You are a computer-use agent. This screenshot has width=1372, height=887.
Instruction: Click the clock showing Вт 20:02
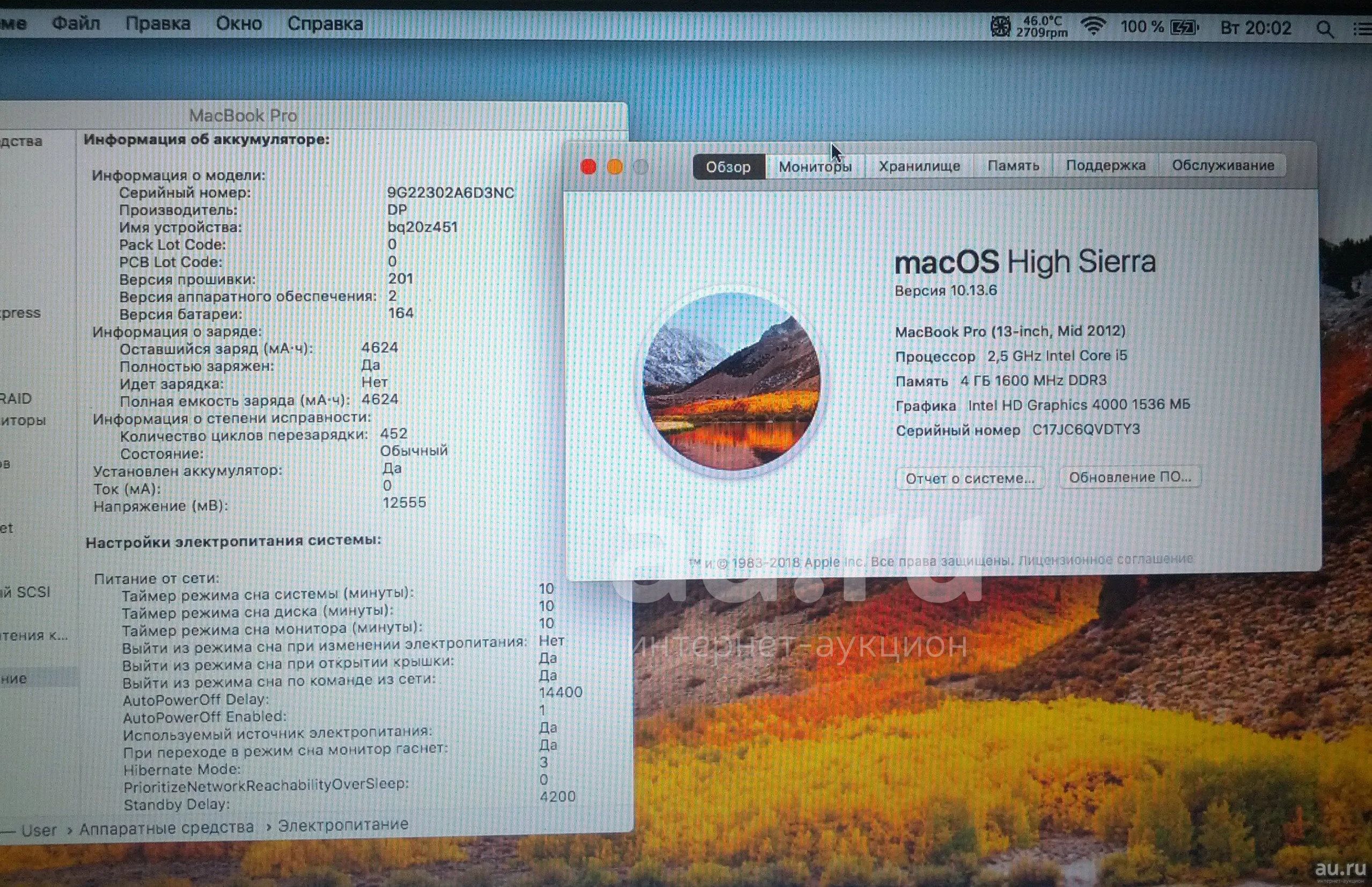[1256, 28]
